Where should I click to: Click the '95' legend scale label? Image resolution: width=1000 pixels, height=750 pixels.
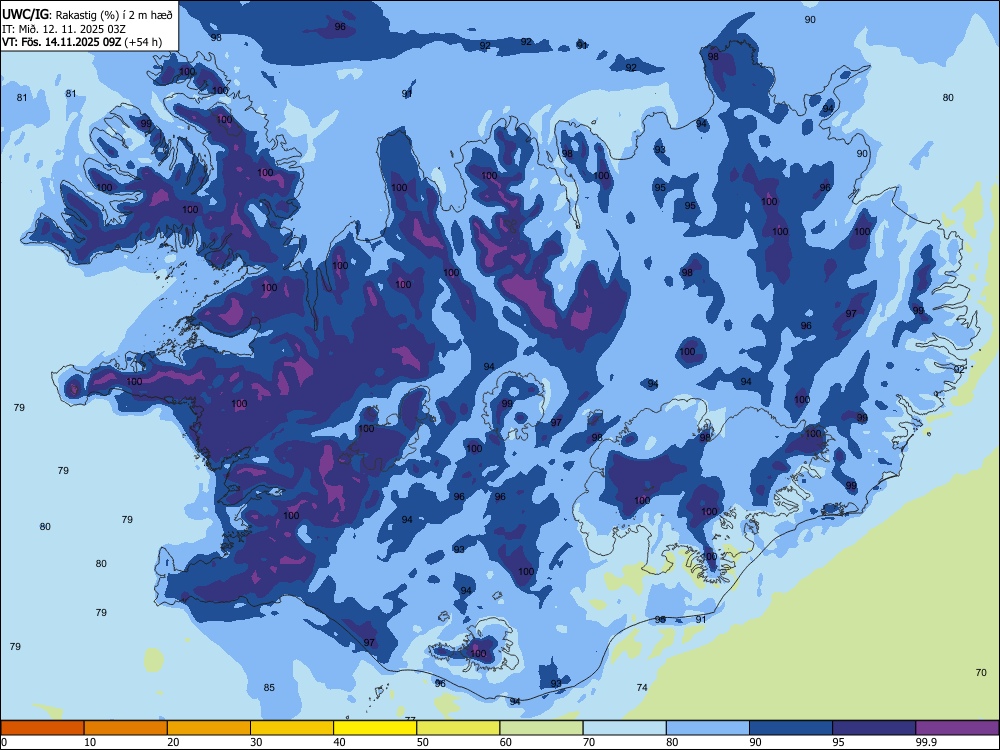tap(839, 742)
